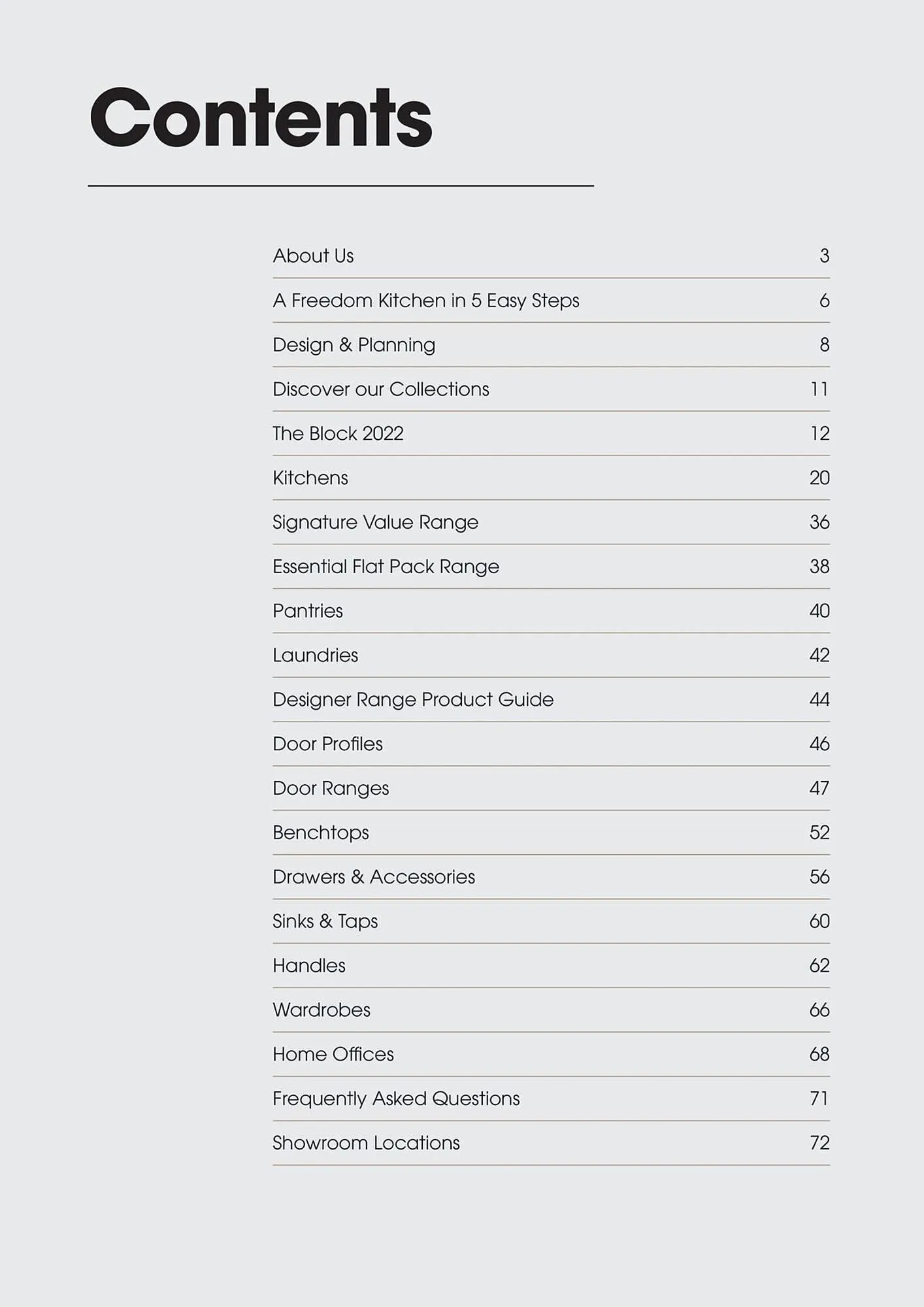Open Frequently Asked Questions entry

click(x=396, y=1099)
